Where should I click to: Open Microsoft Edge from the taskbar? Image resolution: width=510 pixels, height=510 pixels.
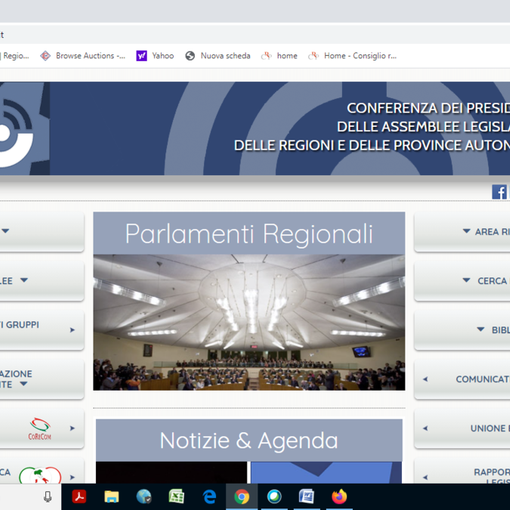coord(209,497)
